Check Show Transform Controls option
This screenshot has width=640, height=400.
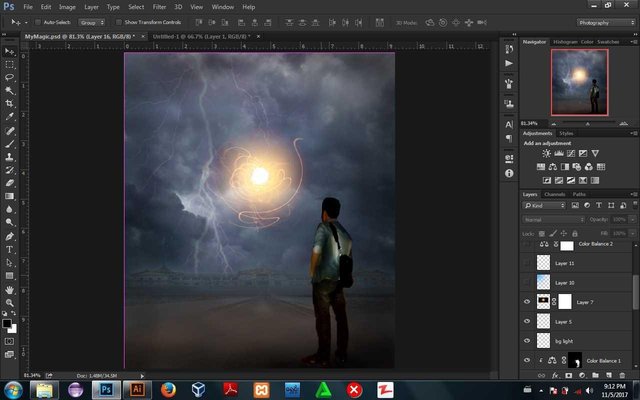tap(118, 21)
